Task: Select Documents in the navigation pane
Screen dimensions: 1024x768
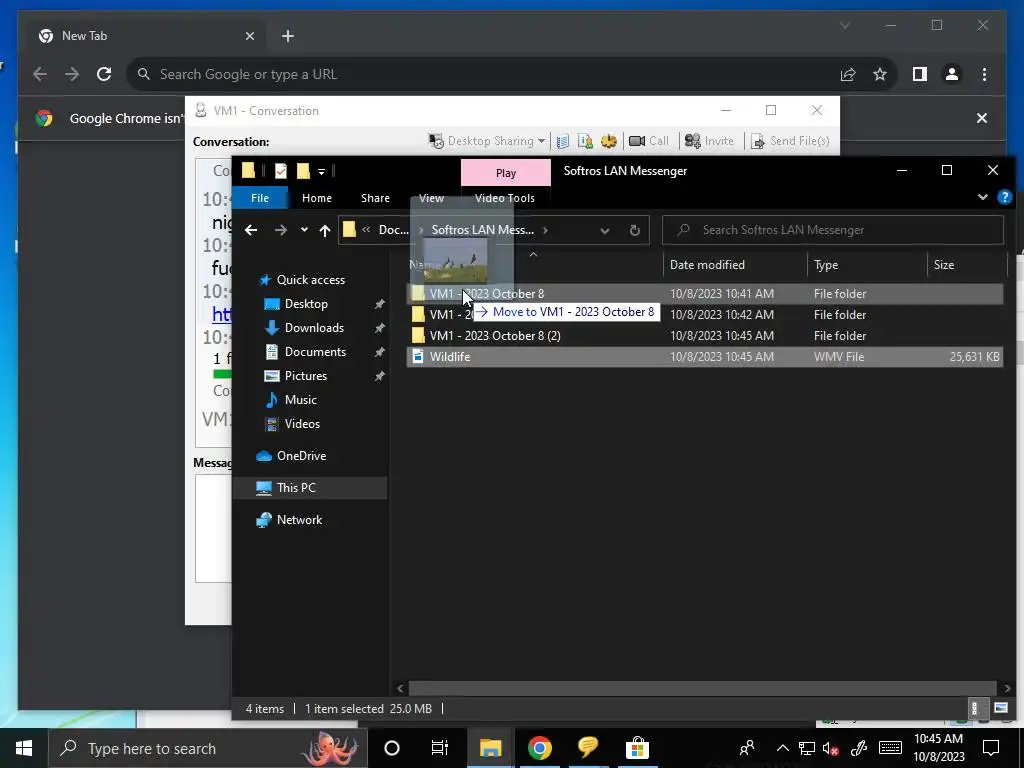Action: [315, 352]
